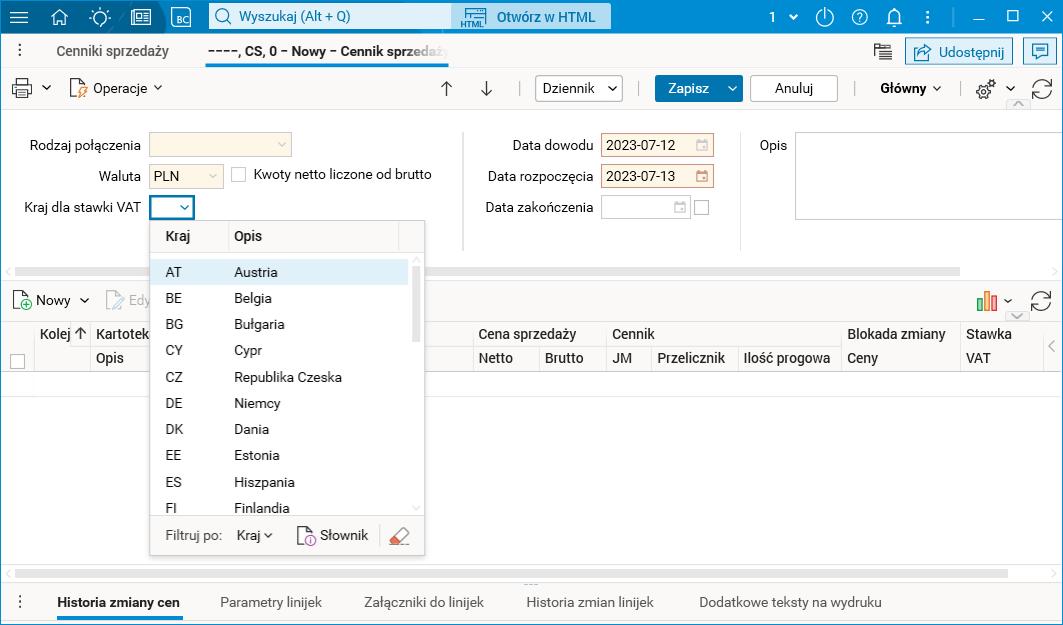Open the settings gears icon
This screenshot has height=625, width=1063.
[x=986, y=88]
